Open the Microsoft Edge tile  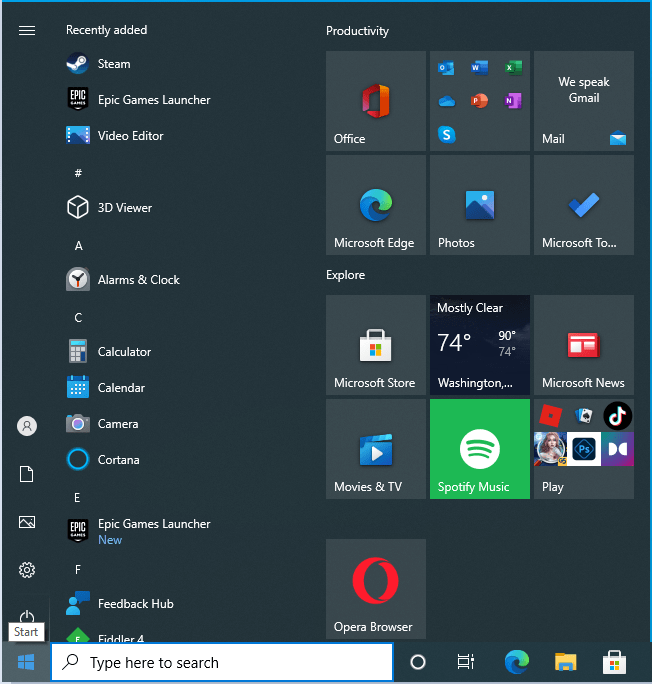pos(375,205)
